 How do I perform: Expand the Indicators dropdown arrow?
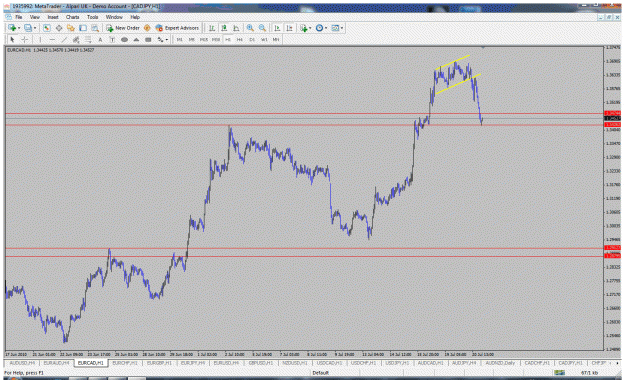coord(310,28)
